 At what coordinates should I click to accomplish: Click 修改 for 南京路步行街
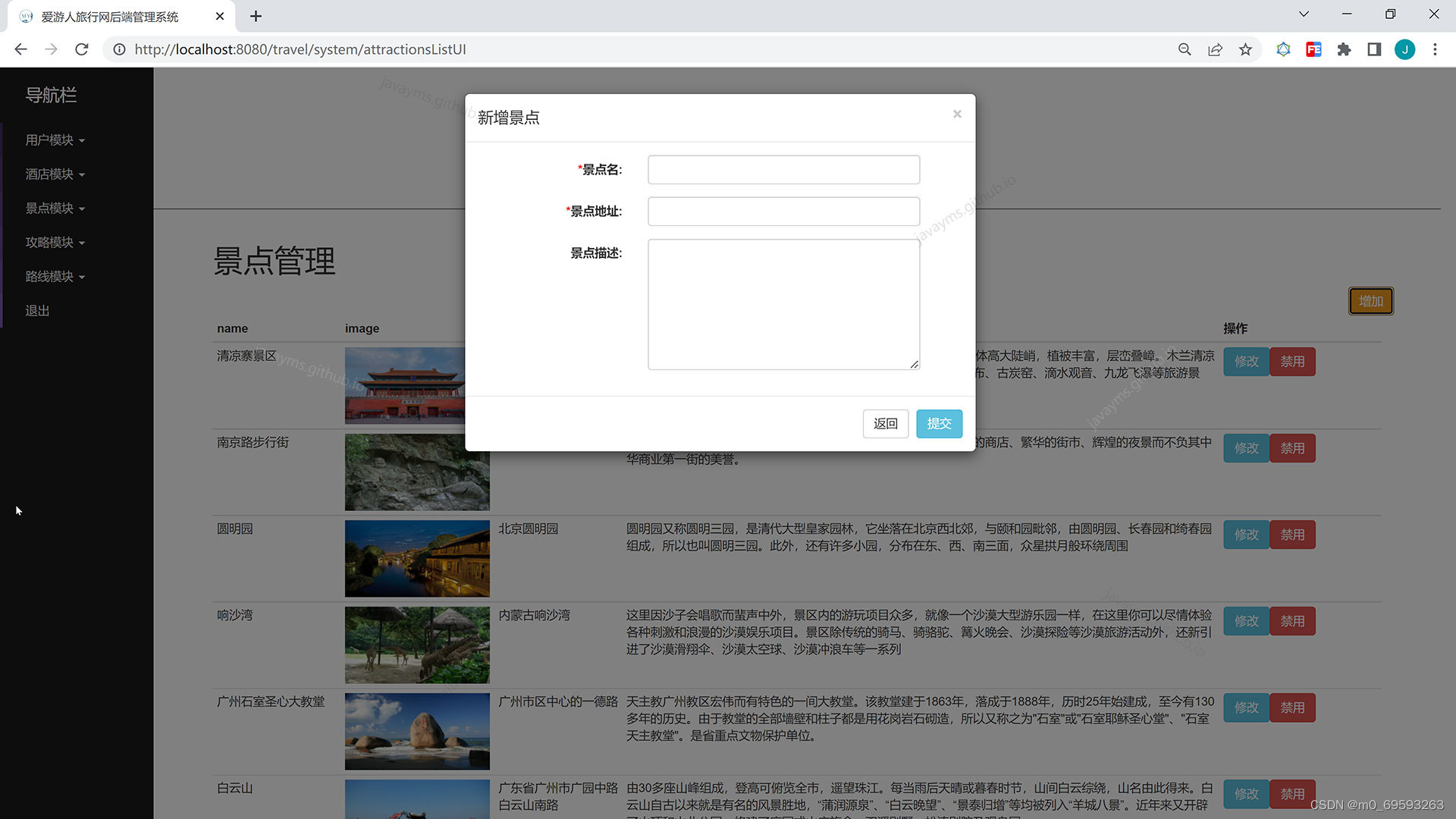click(x=1246, y=448)
